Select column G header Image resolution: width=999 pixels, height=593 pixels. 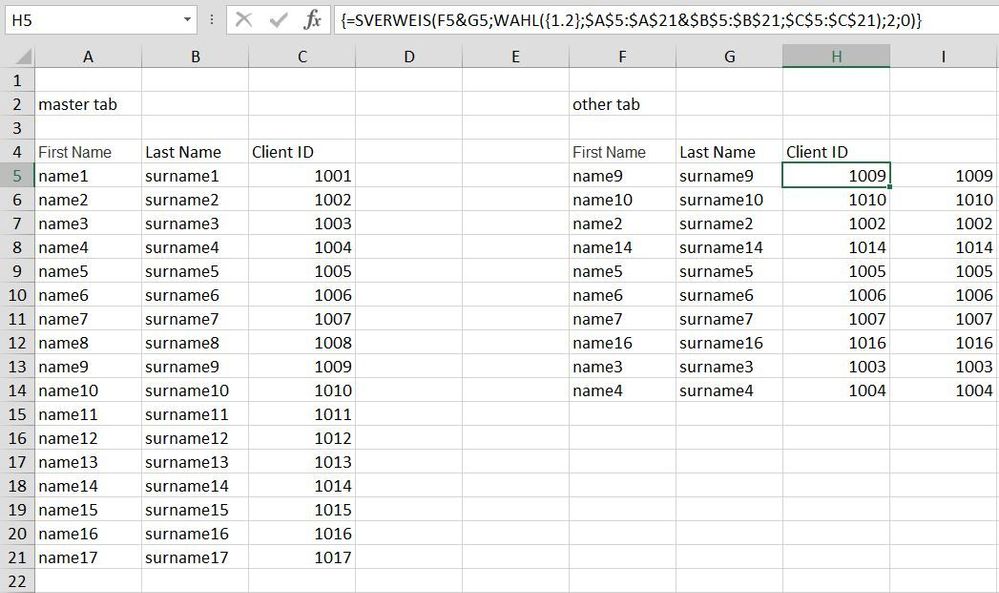[729, 57]
